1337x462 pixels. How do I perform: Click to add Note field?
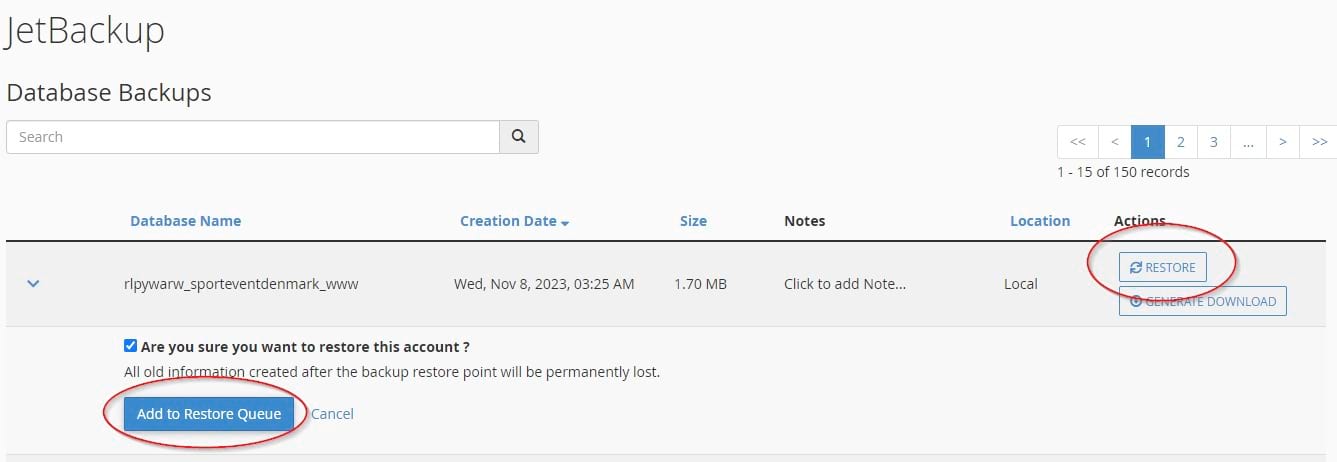pos(845,284)
